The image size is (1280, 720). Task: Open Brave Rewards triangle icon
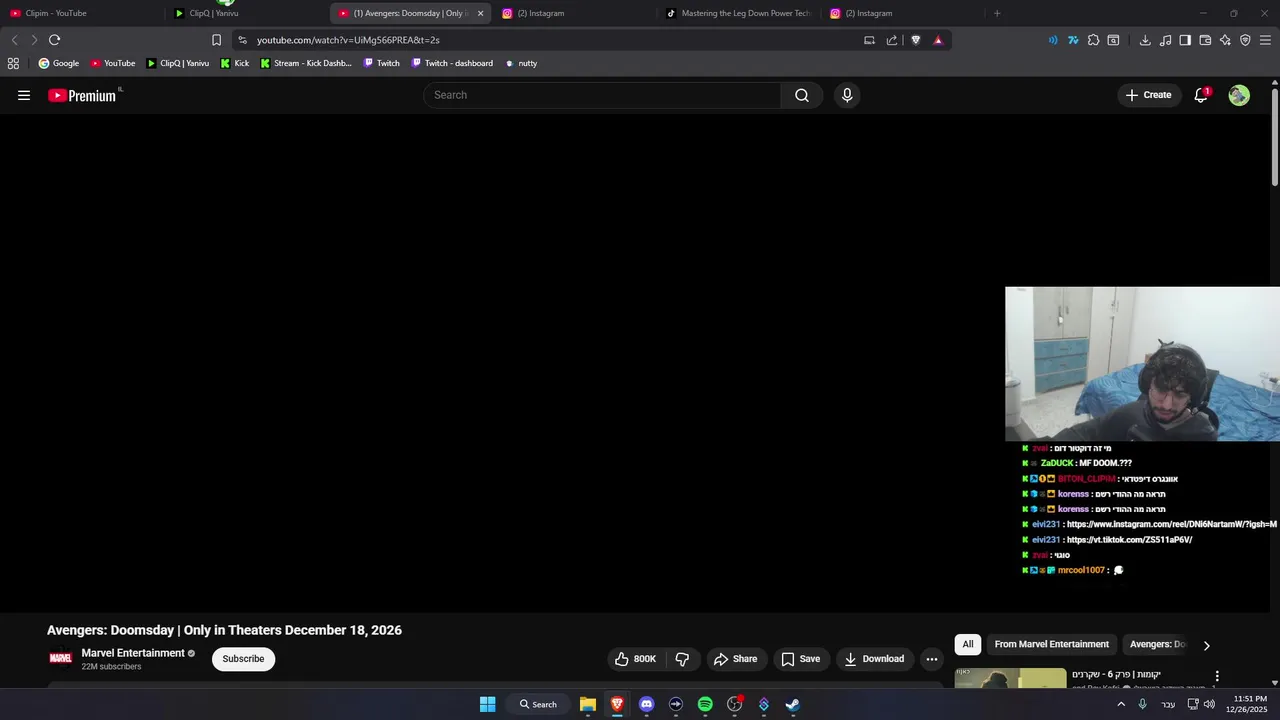[x=938, y=40]
